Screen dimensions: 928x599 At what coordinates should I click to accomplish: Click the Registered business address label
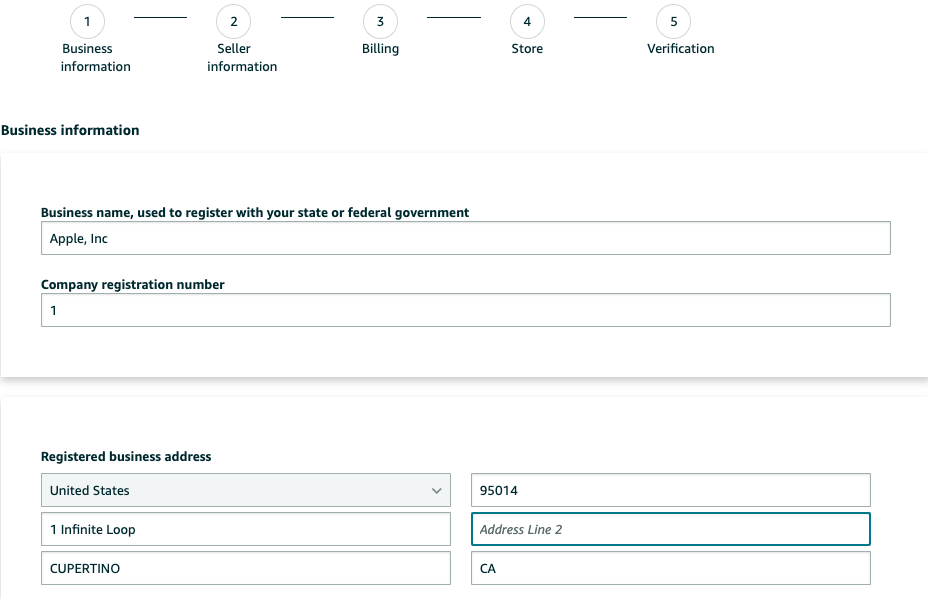click(126, 456)
